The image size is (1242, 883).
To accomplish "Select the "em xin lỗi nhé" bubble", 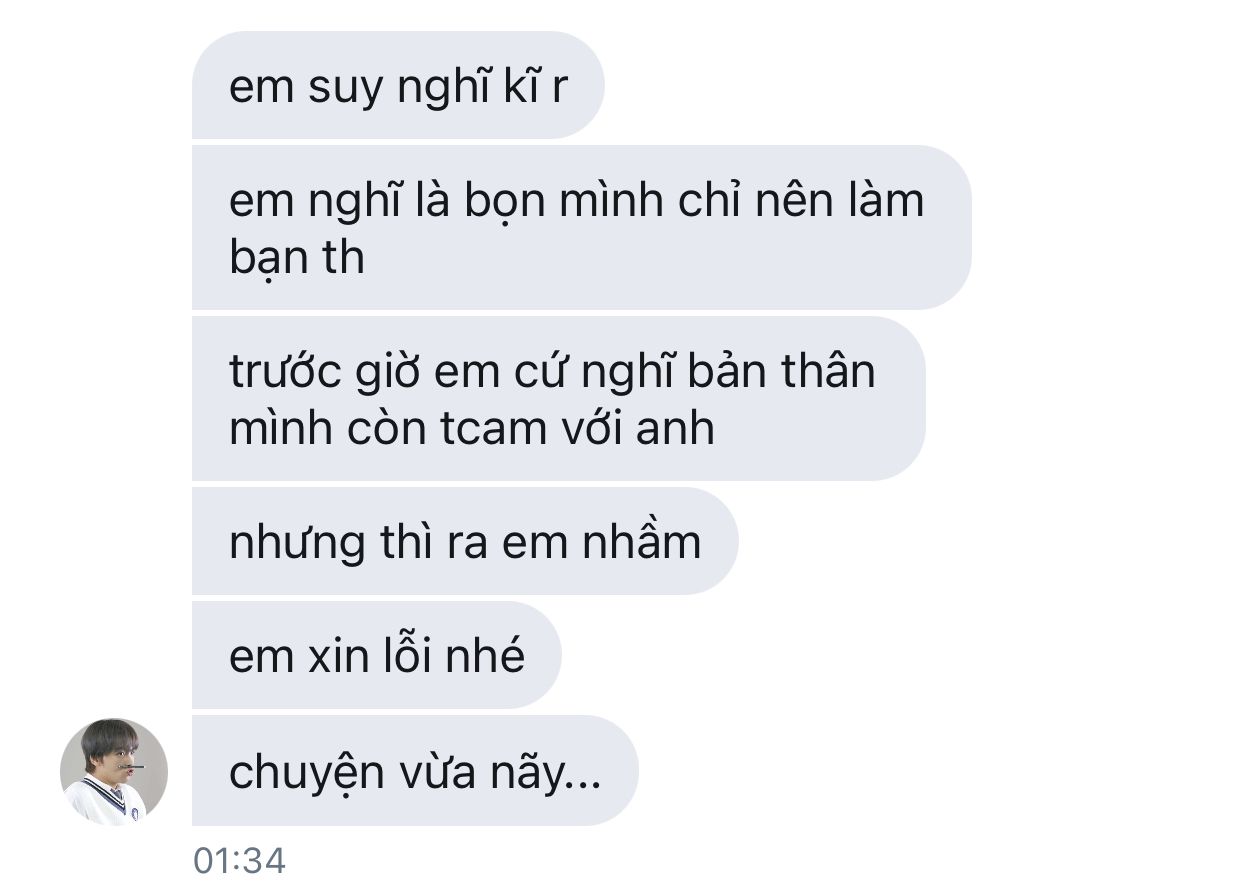I will [x=377, y=655].
